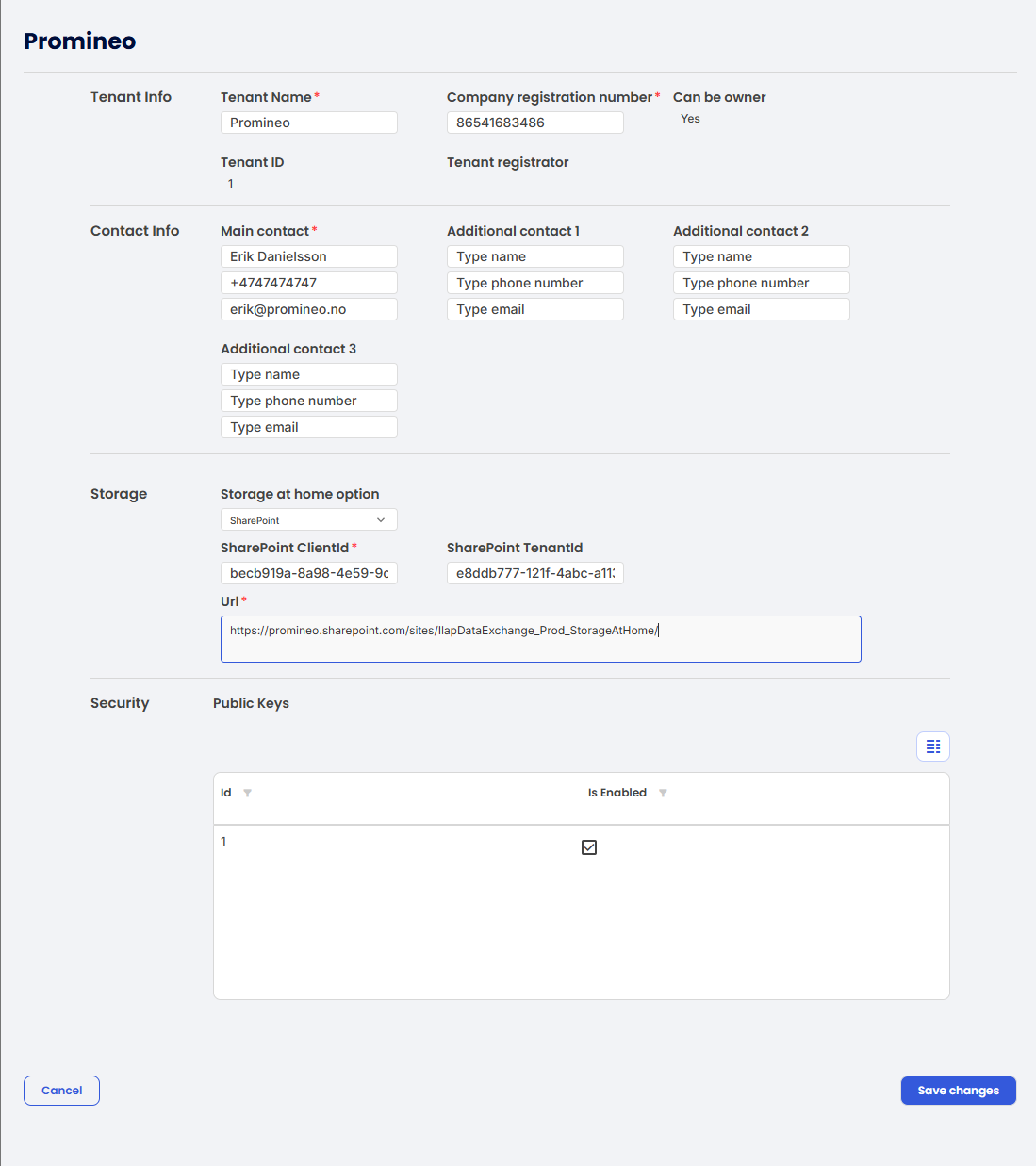Image resolution: width=1036 pixels, height=1166 pixels.
Task: Click Additional contact 1 name field
Action: 535,256
